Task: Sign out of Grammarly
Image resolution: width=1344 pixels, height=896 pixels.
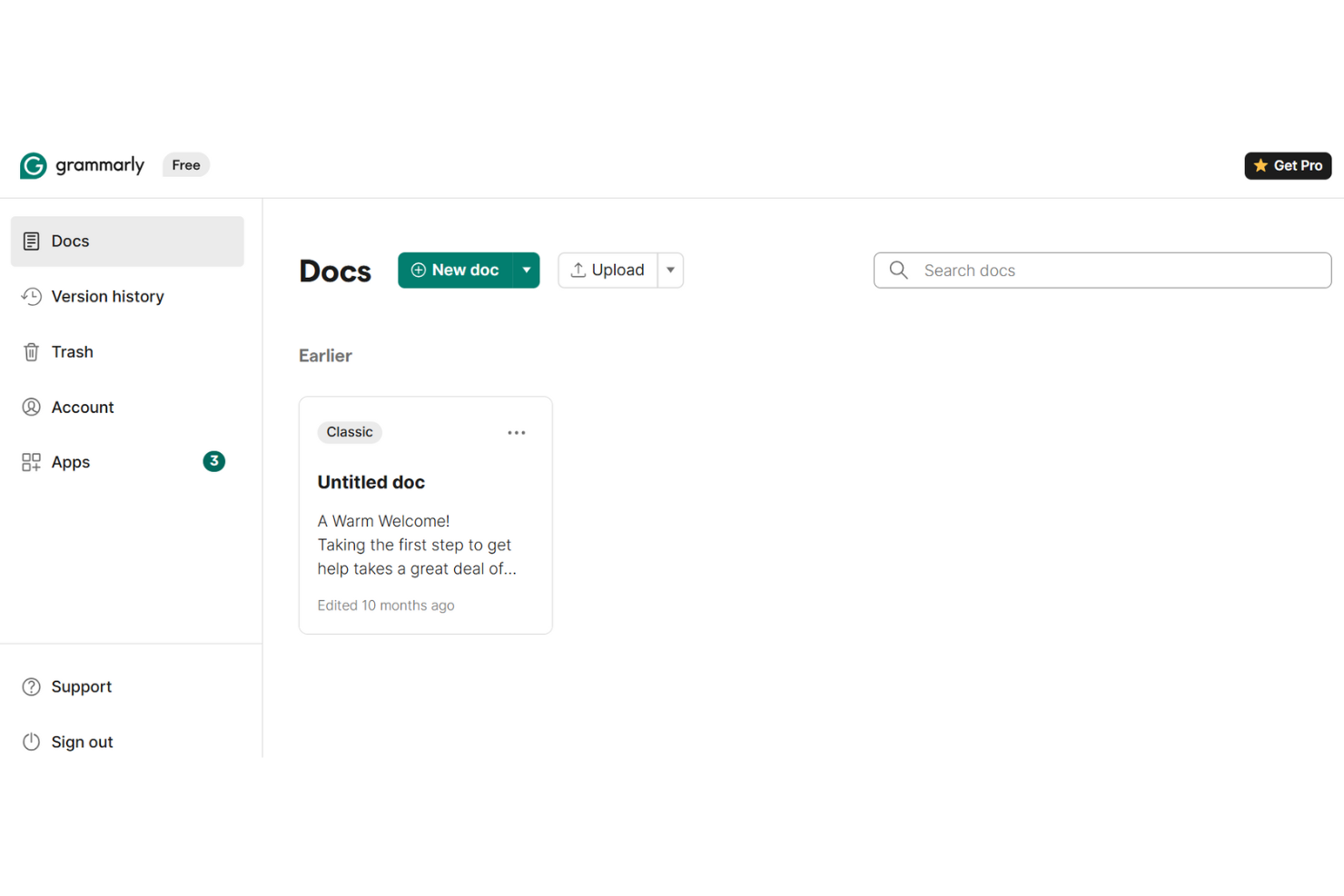Action: click(127, 743)
